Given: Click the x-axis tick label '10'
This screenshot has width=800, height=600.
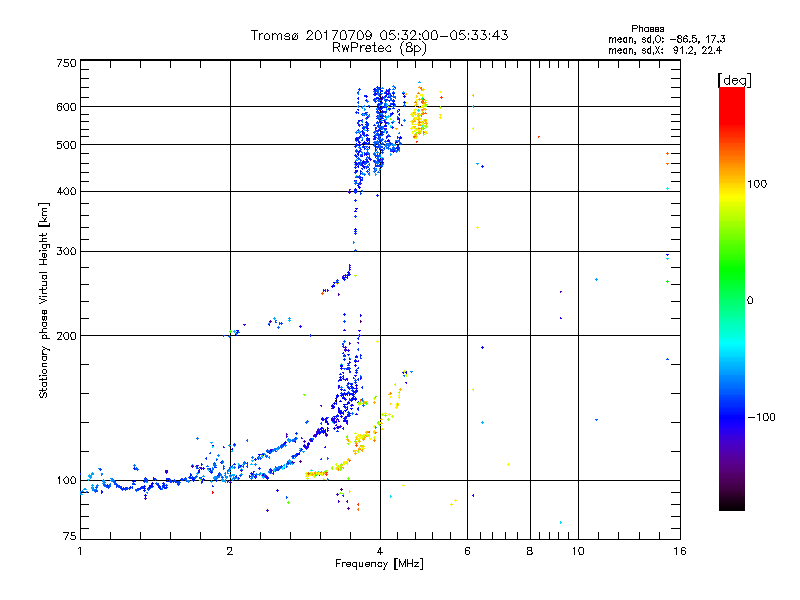Looking at the screenshot, I should click(578, 551).
